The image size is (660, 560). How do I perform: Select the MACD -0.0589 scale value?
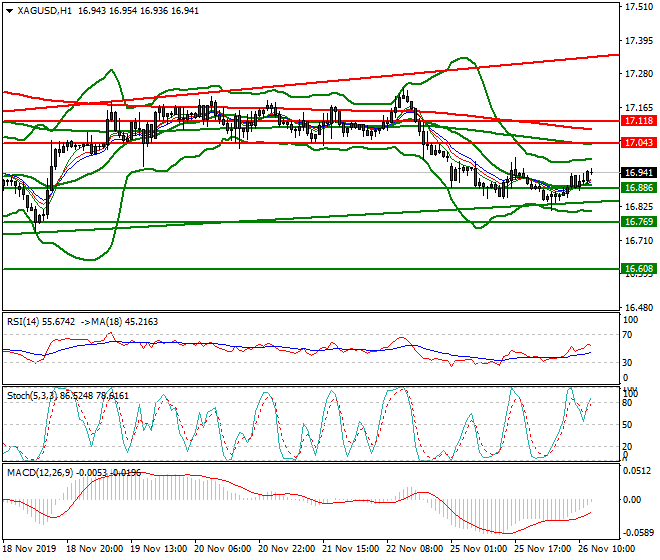coord(638,533)
